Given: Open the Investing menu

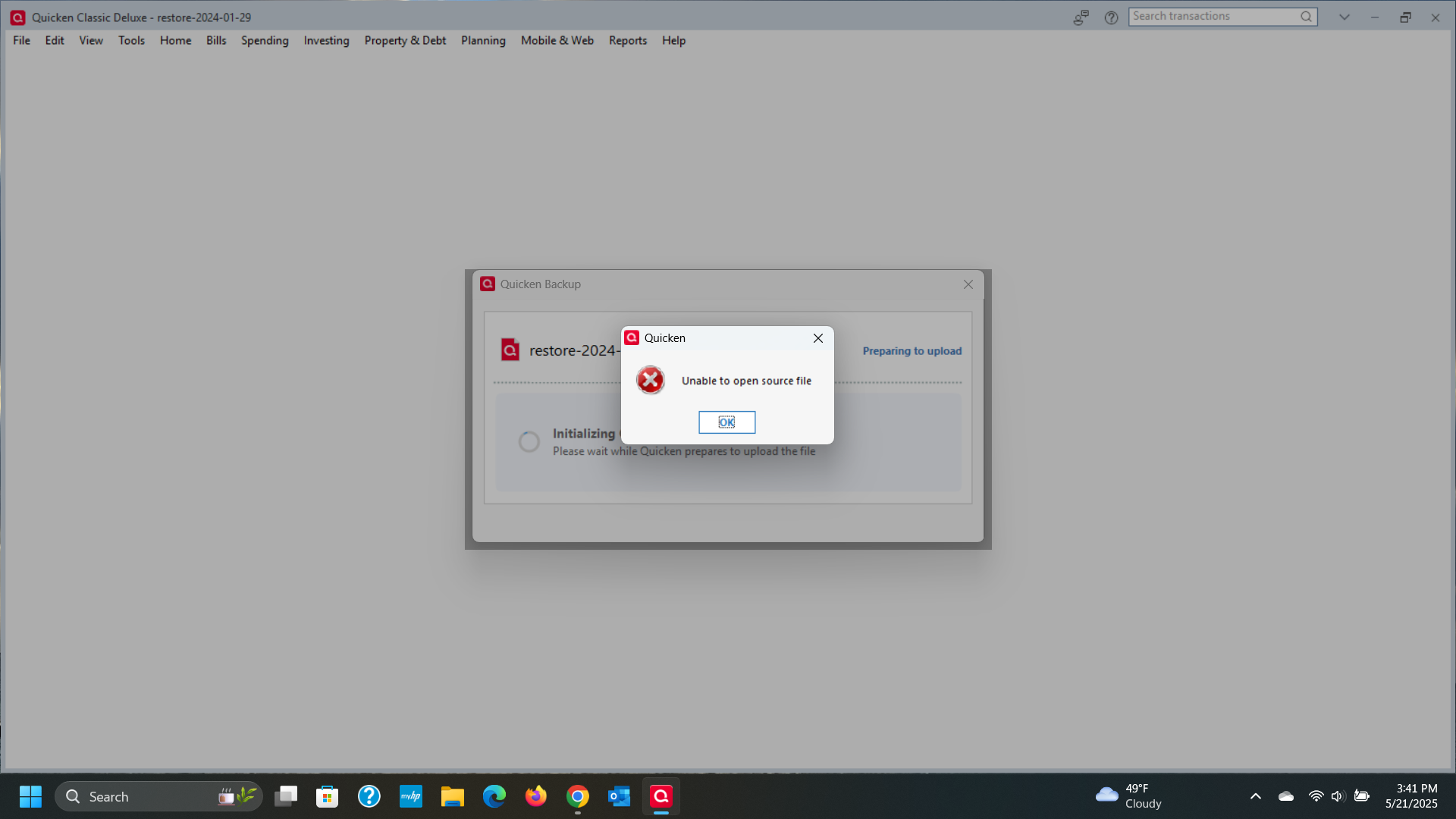Looking at the screenshot, I should (326, 41).
